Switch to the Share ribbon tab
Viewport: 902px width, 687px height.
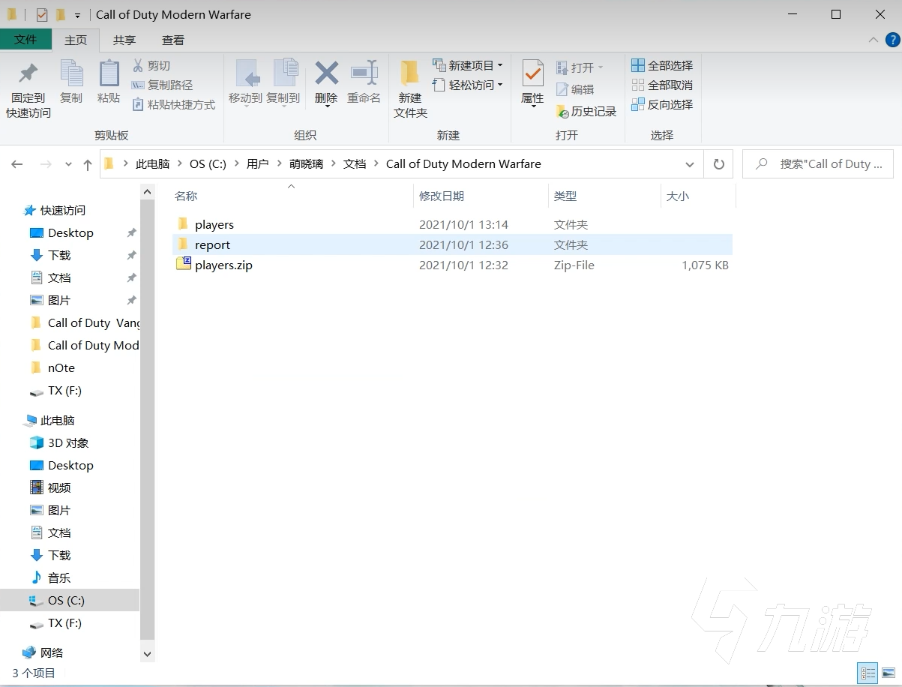[x=124, y=40]
